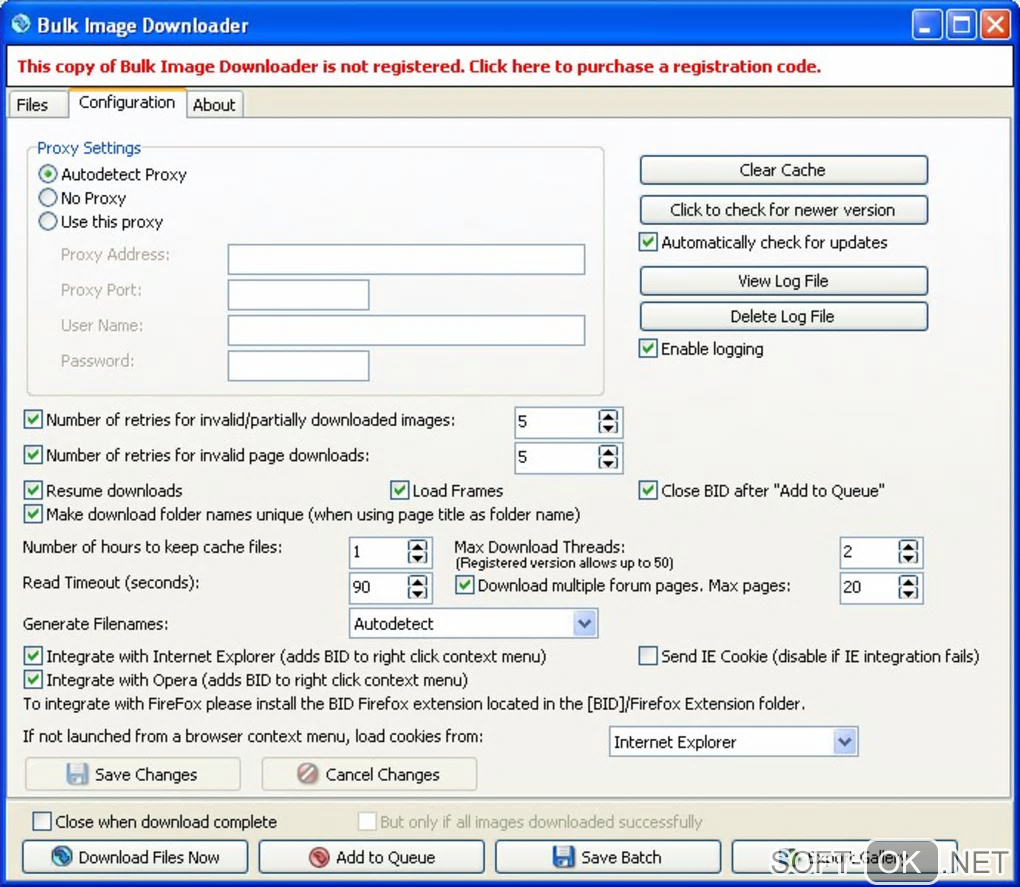Viewport: 1020px width, 887px height.
Task: Click the globe icon on Download Files Now
Action: coord(62,856)
